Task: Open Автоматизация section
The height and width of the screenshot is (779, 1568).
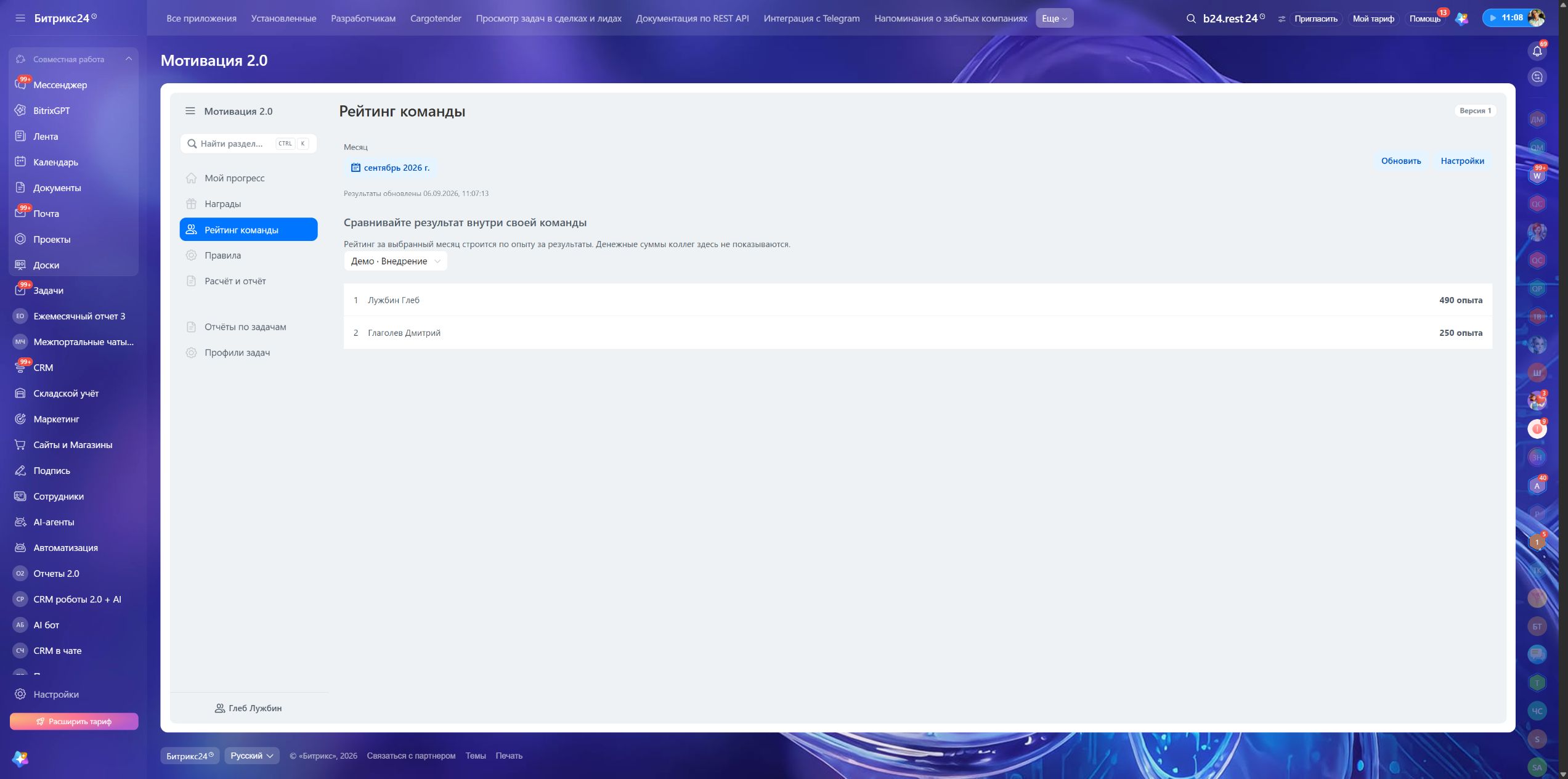Action: click(x=65, y=548)
